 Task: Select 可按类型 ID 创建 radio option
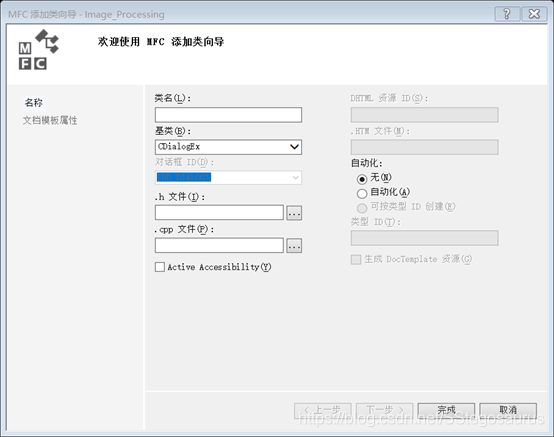pos(362,208)
